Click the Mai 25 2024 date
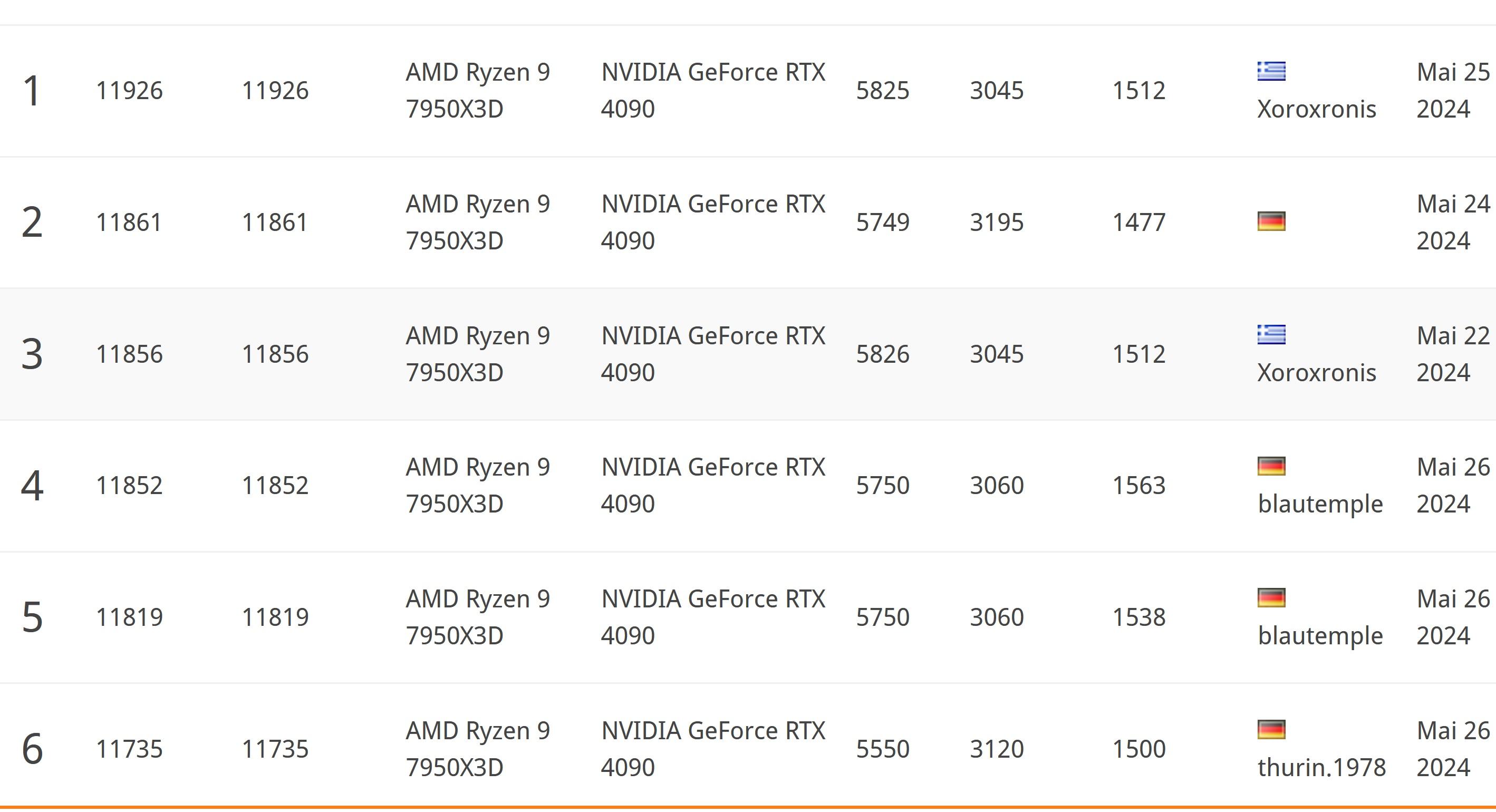 (x=1452, y=91)
